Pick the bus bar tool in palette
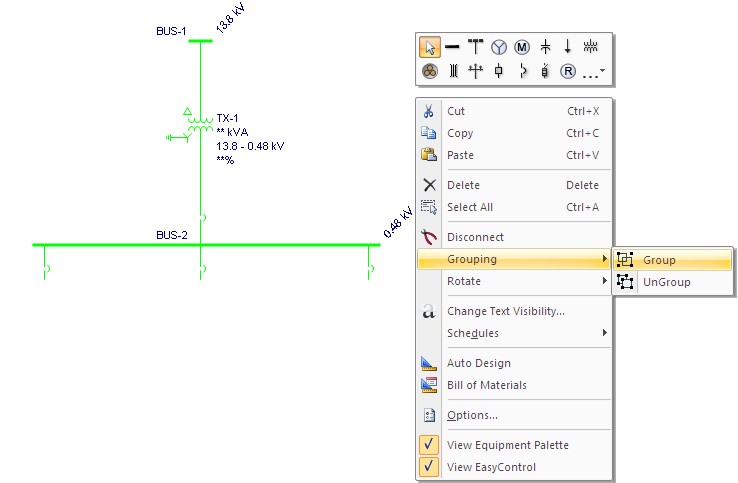738x483 pixels. 453,47
